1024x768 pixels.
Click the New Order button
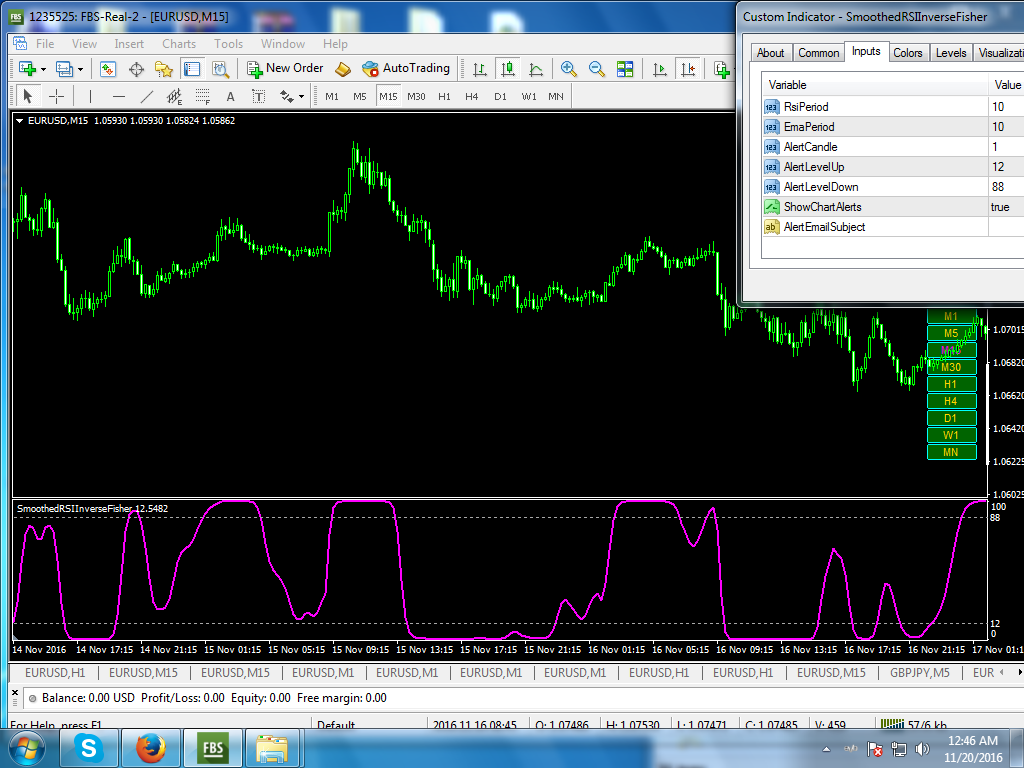[x=285, y=69]
